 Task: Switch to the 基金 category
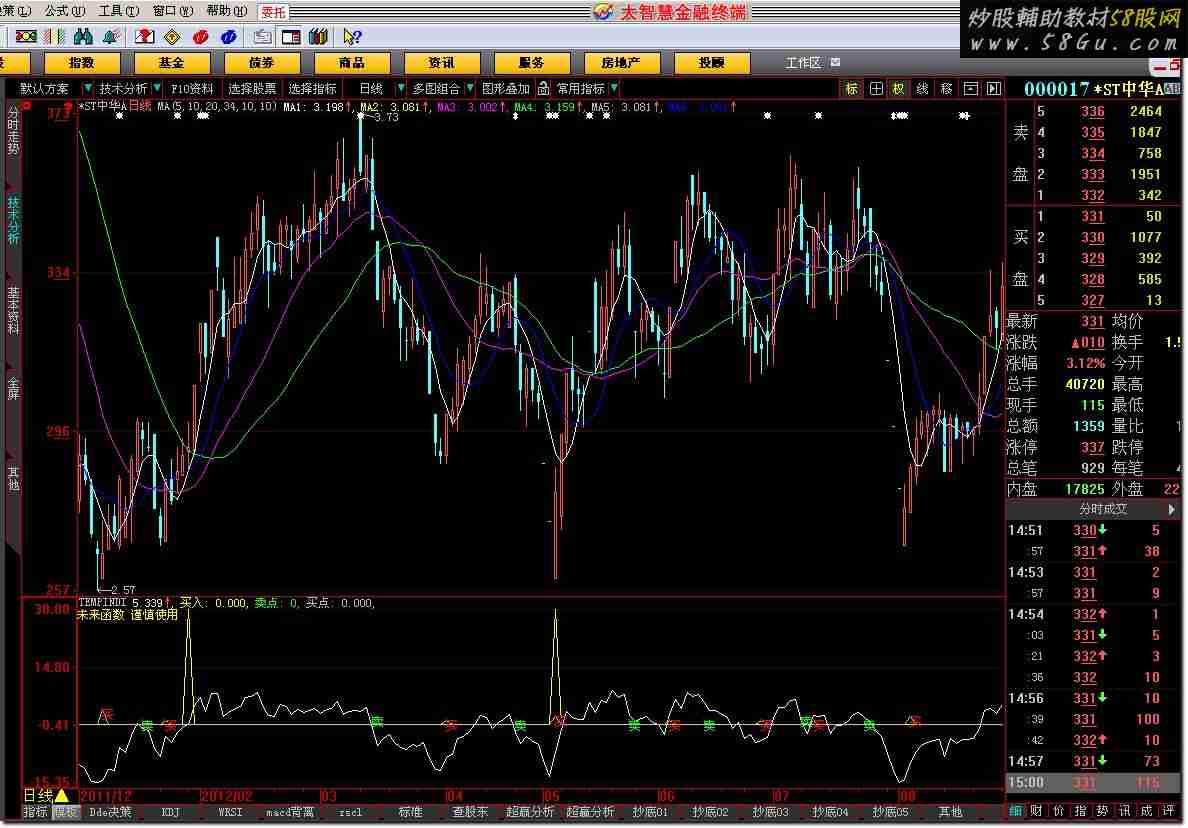coord(171,62)
